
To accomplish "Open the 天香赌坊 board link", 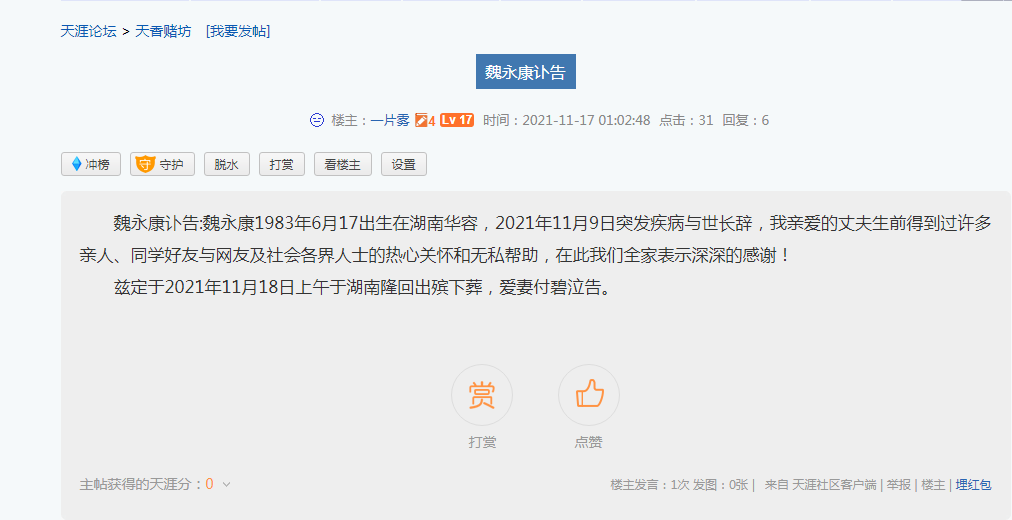I will [163, 31].
